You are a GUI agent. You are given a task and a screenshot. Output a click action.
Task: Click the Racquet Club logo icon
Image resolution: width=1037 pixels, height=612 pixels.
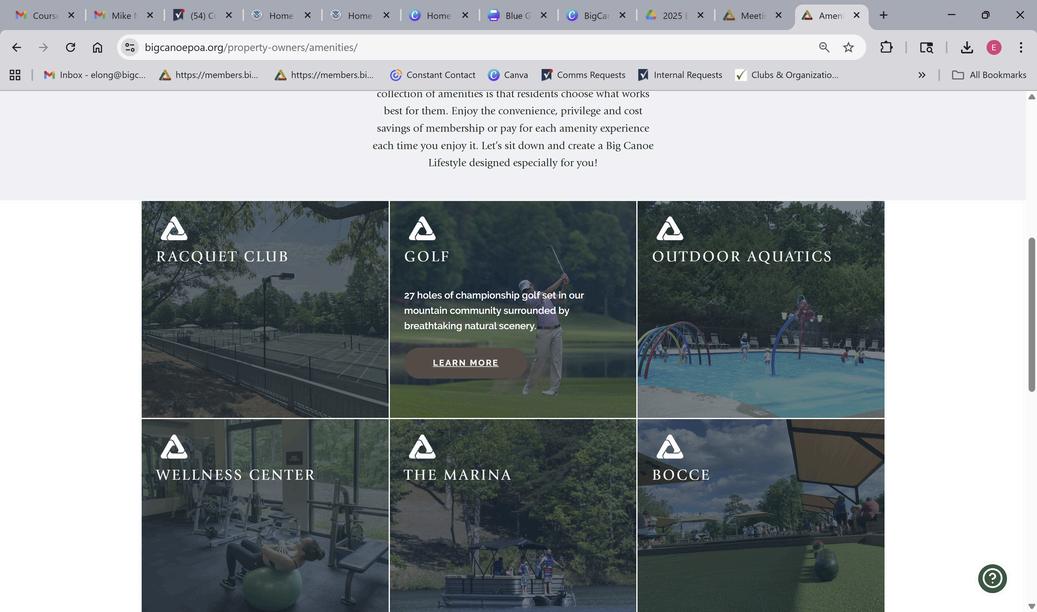point(174,228)
